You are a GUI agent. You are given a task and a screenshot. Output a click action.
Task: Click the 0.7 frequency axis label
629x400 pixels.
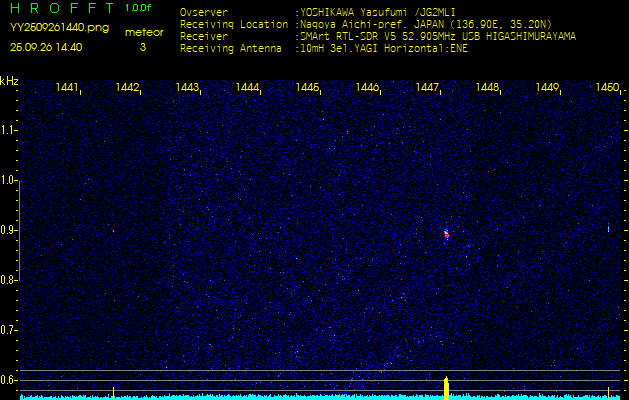(x=9, y=330)
